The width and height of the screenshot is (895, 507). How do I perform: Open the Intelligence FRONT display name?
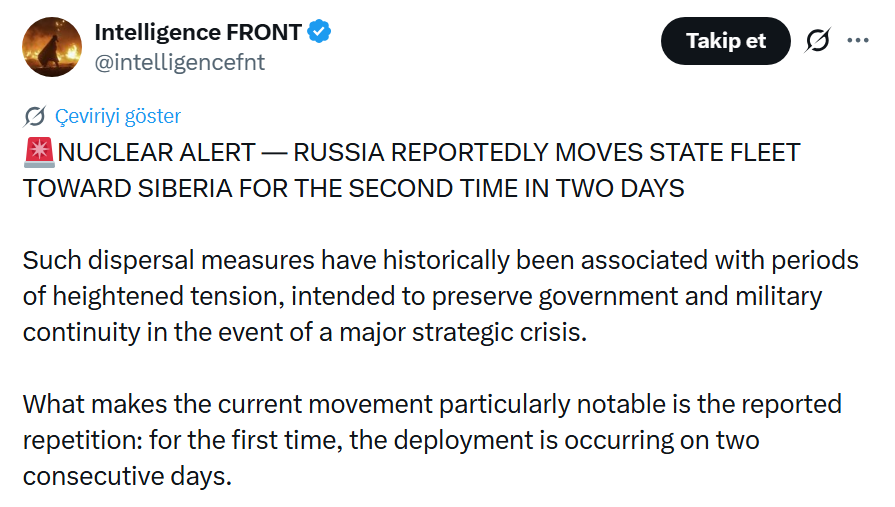tap(198, 32)
